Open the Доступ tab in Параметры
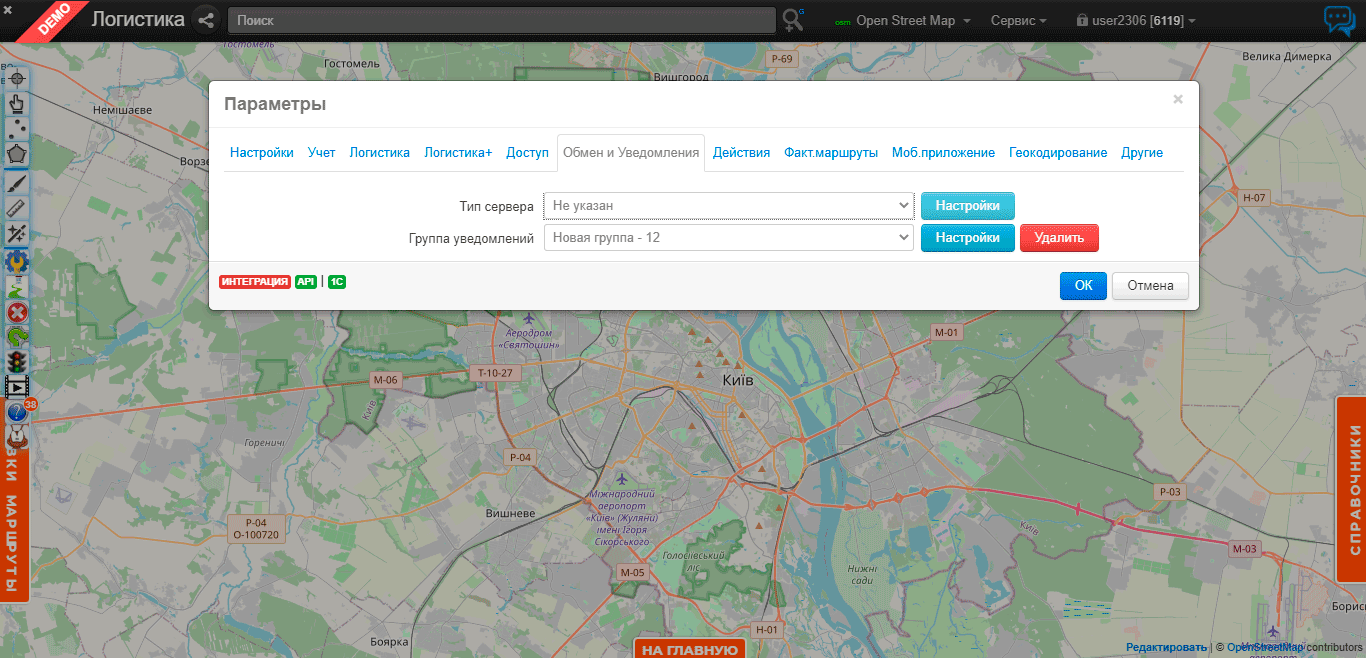The image size is (1366, 658). (x=527, y=152)
